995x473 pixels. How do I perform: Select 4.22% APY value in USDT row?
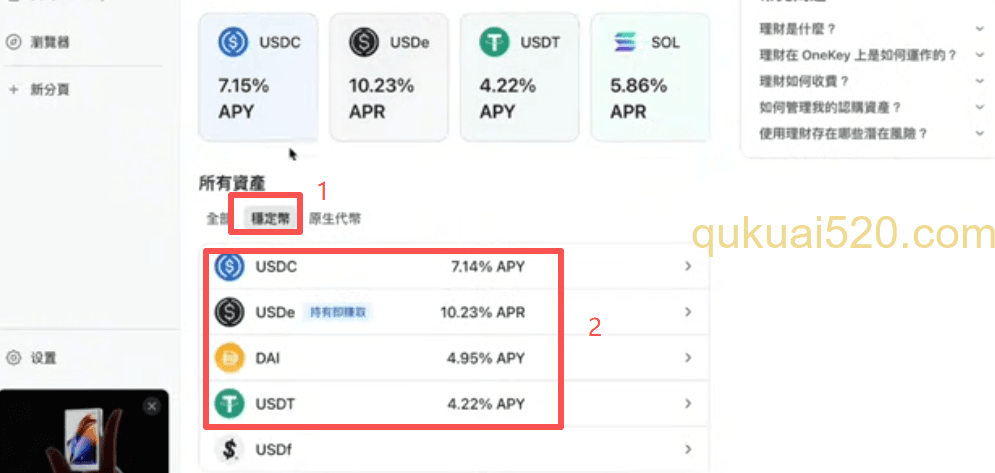(x=486, y=404)
